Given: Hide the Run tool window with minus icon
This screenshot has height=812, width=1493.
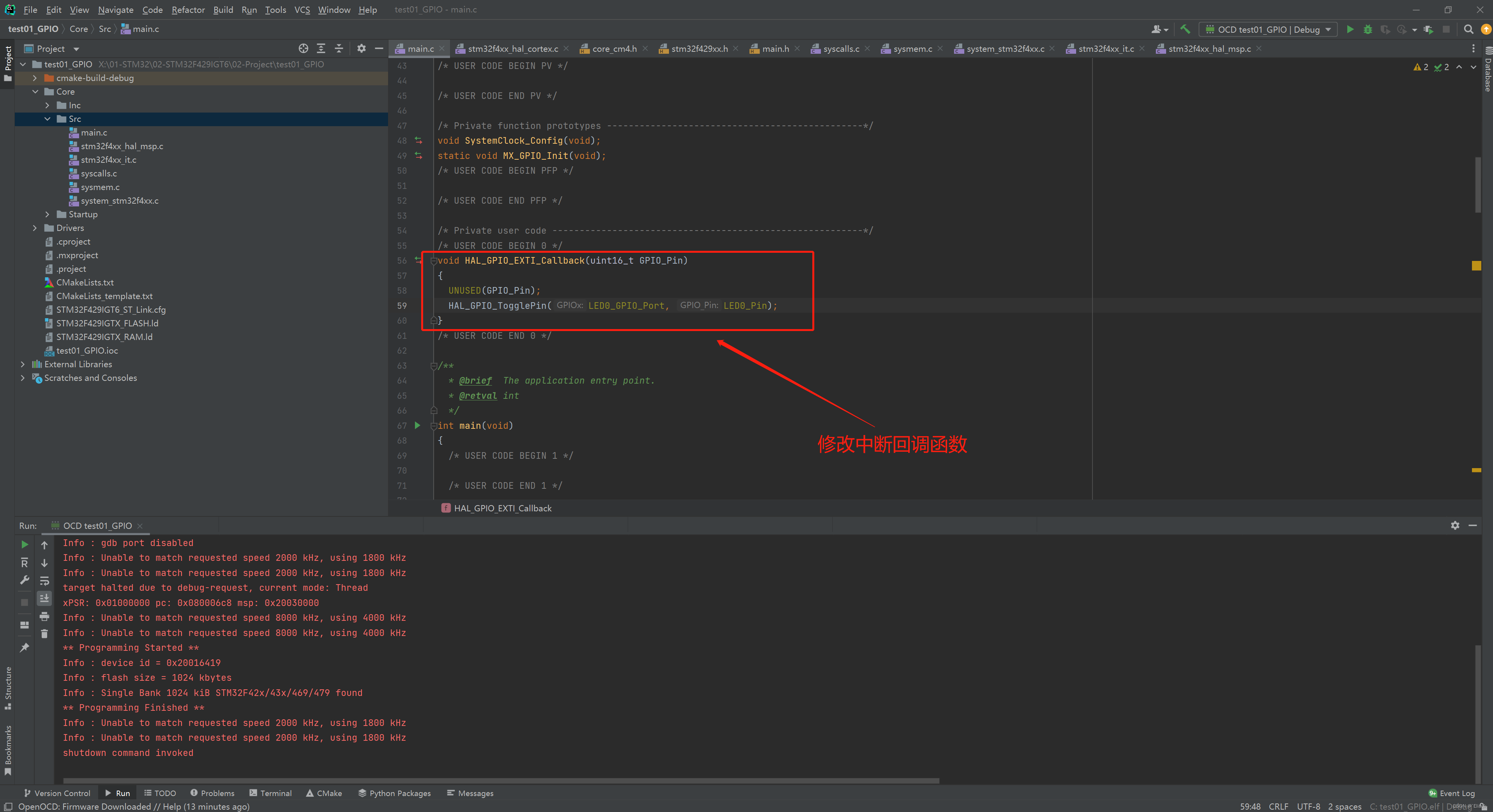Looking at the screenshot, I should [x=1473, y=525].
